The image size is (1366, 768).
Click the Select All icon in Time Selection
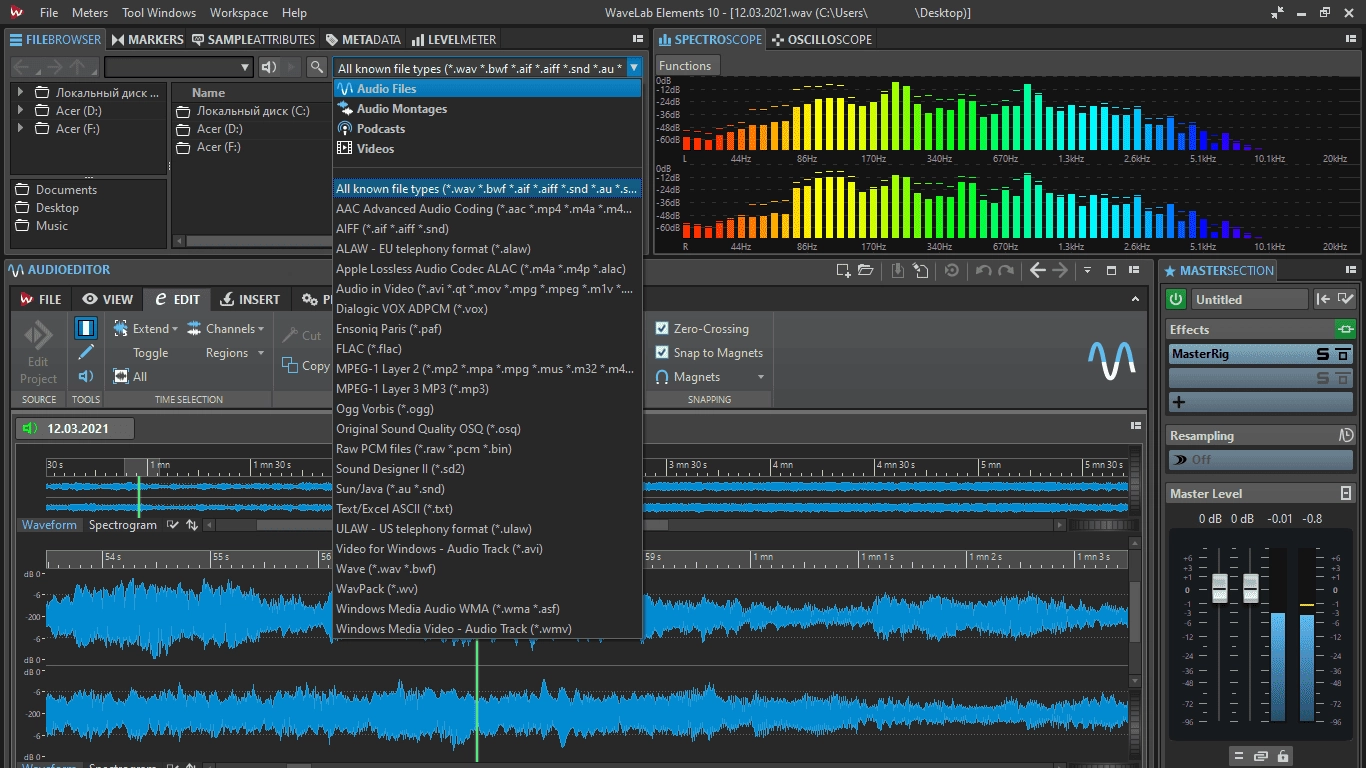click(x=121, y=377)
